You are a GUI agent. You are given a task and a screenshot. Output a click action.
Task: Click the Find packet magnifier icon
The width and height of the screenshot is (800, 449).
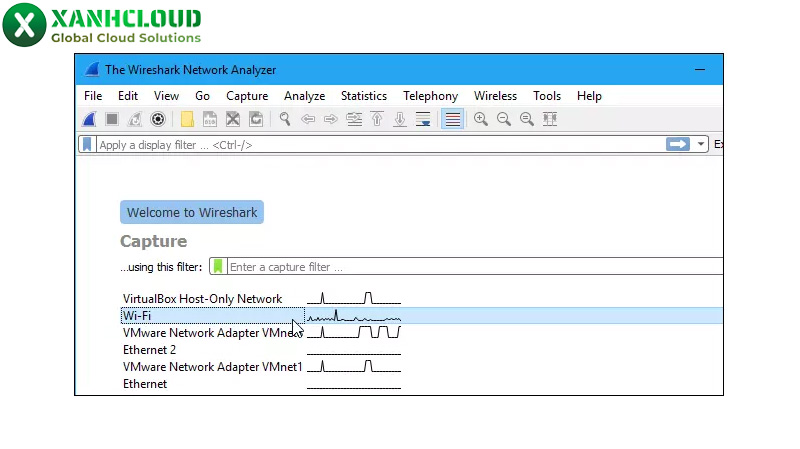coord(285,119)
